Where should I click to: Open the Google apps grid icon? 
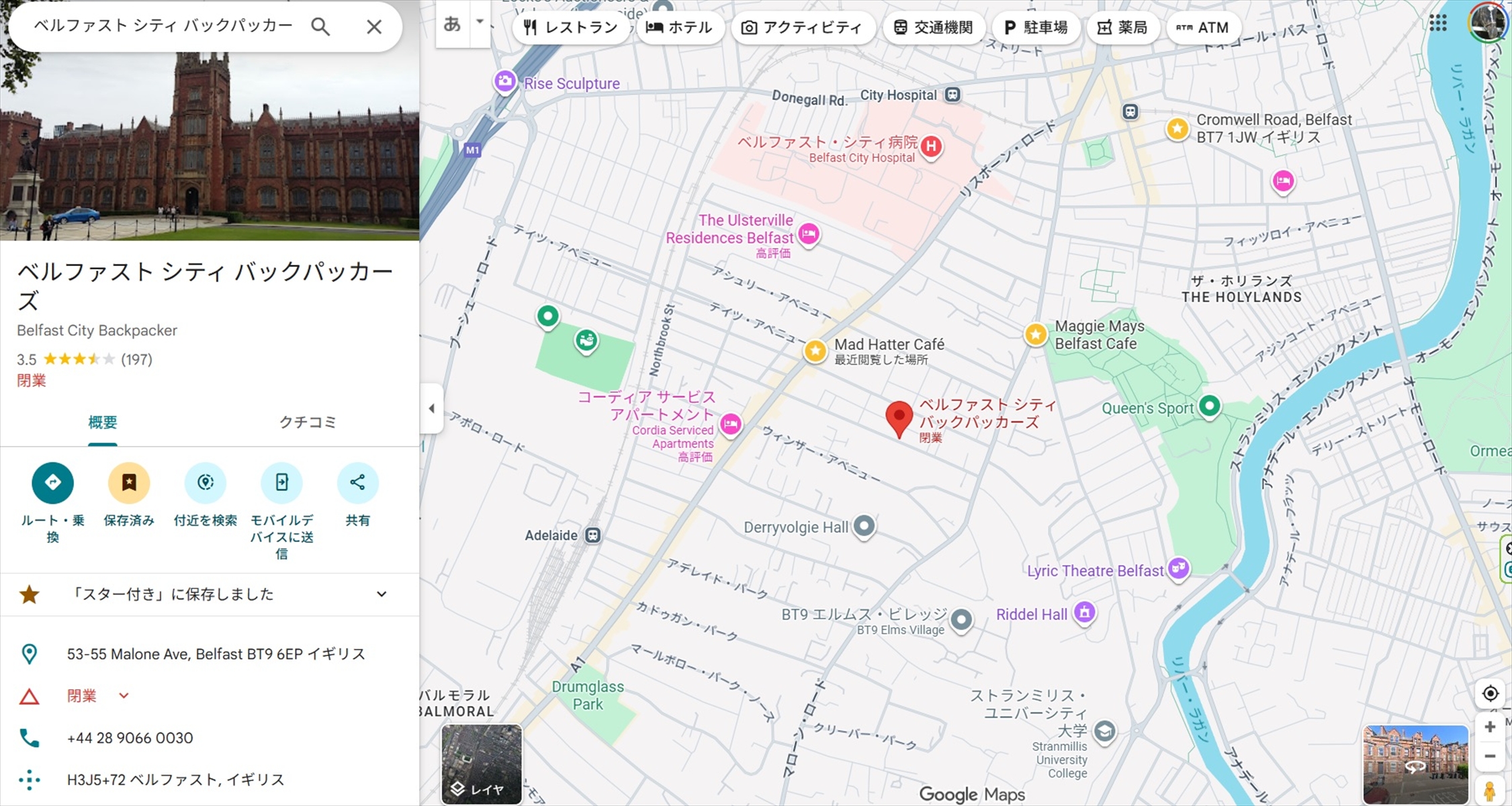pos(1438,24)
